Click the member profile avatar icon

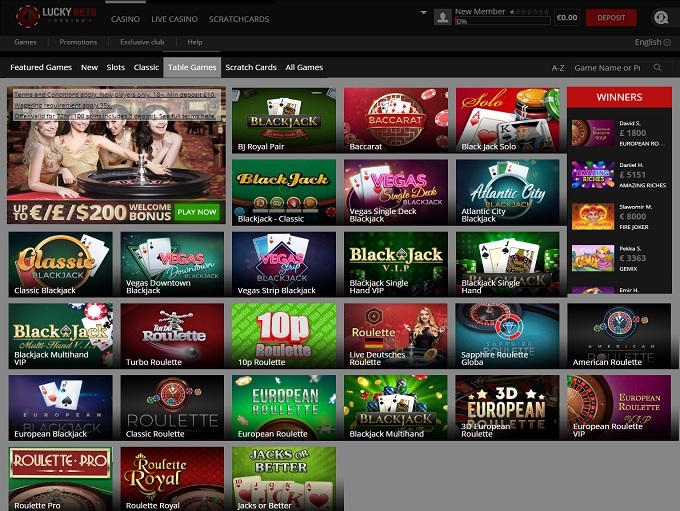[442, 17]
